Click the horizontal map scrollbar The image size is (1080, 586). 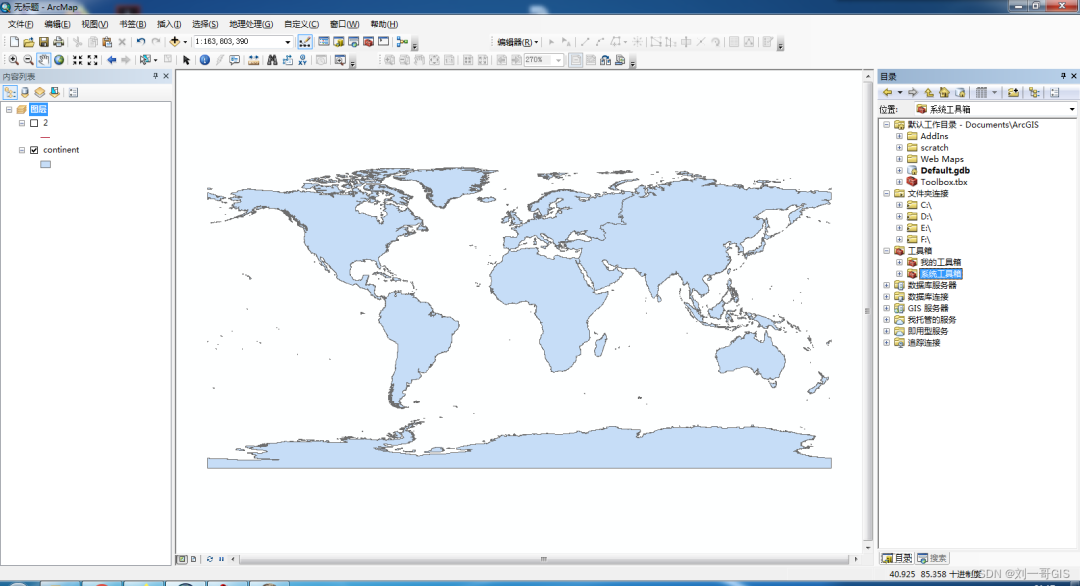pyautogui.click(x=543, y=559)
